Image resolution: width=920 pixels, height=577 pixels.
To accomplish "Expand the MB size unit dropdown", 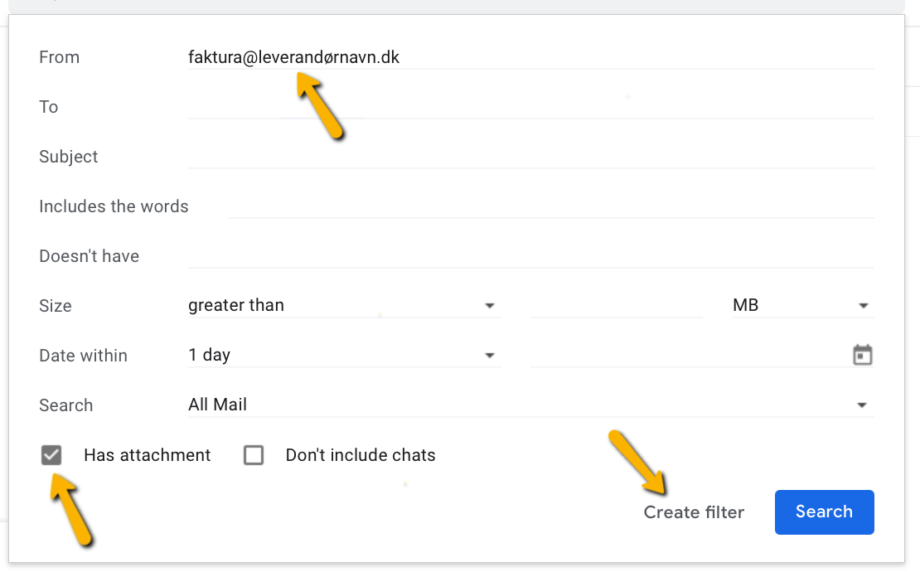I will tap(803, 305).
